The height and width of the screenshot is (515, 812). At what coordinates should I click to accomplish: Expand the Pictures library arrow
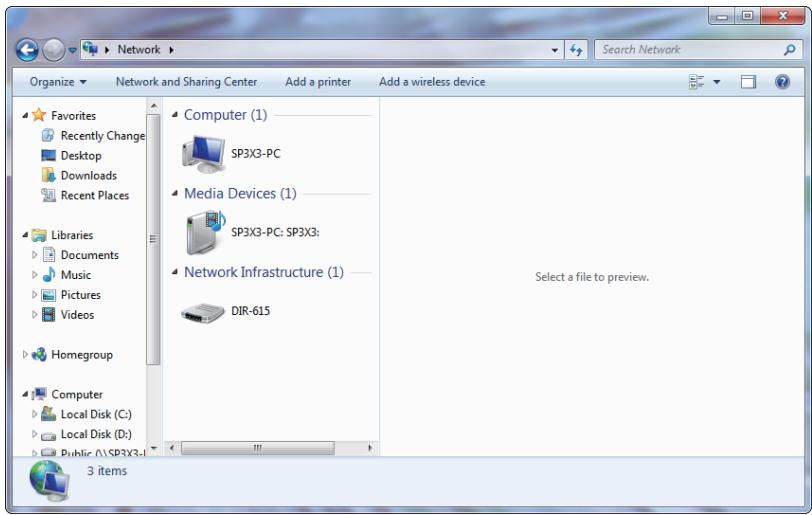35,295
